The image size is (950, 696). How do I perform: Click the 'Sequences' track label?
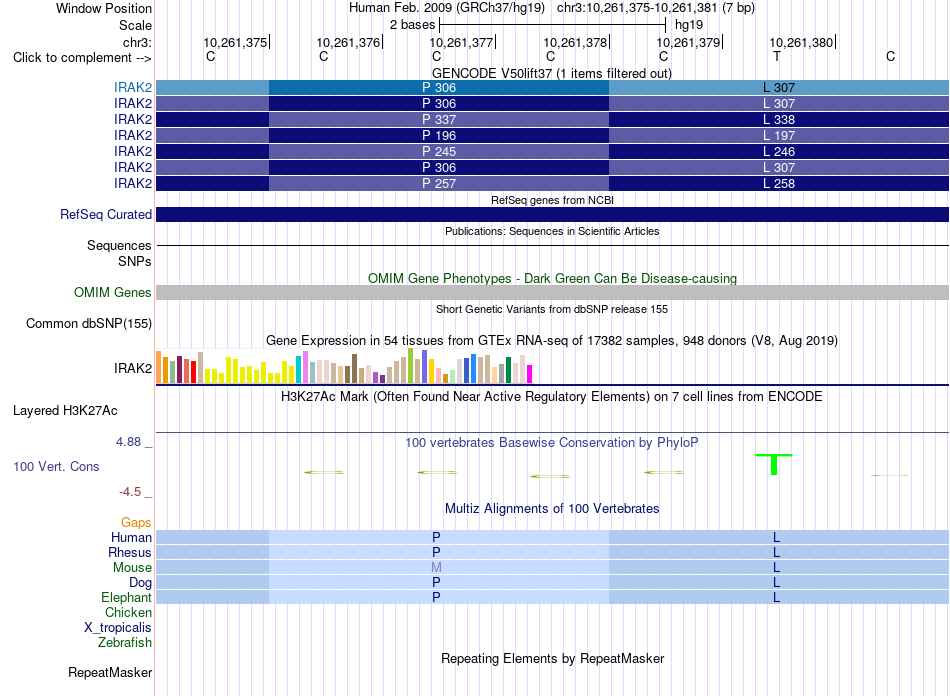(119, 245)
